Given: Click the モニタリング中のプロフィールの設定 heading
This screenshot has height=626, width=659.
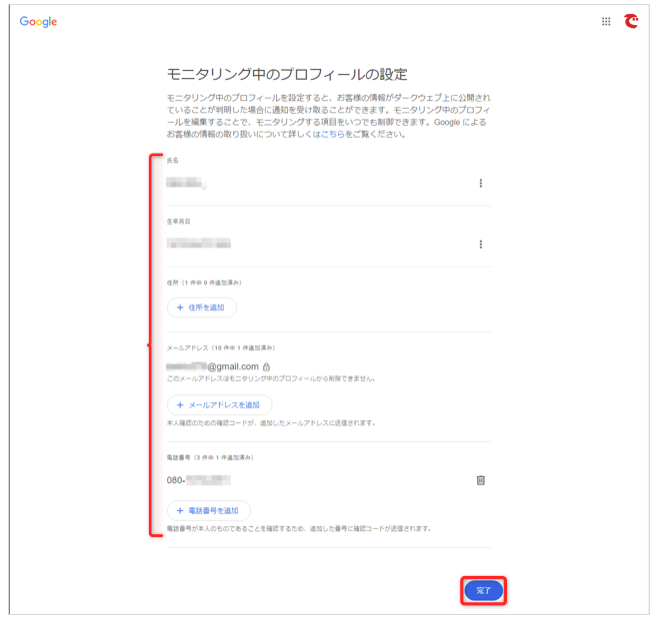Looking at the screenshot, I should 287,74.
